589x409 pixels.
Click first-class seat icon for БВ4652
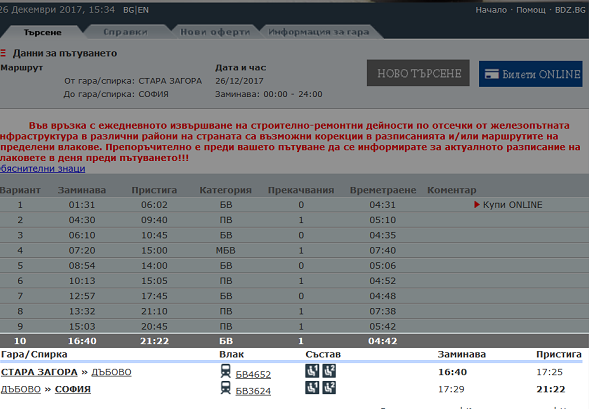pos(312,371)
